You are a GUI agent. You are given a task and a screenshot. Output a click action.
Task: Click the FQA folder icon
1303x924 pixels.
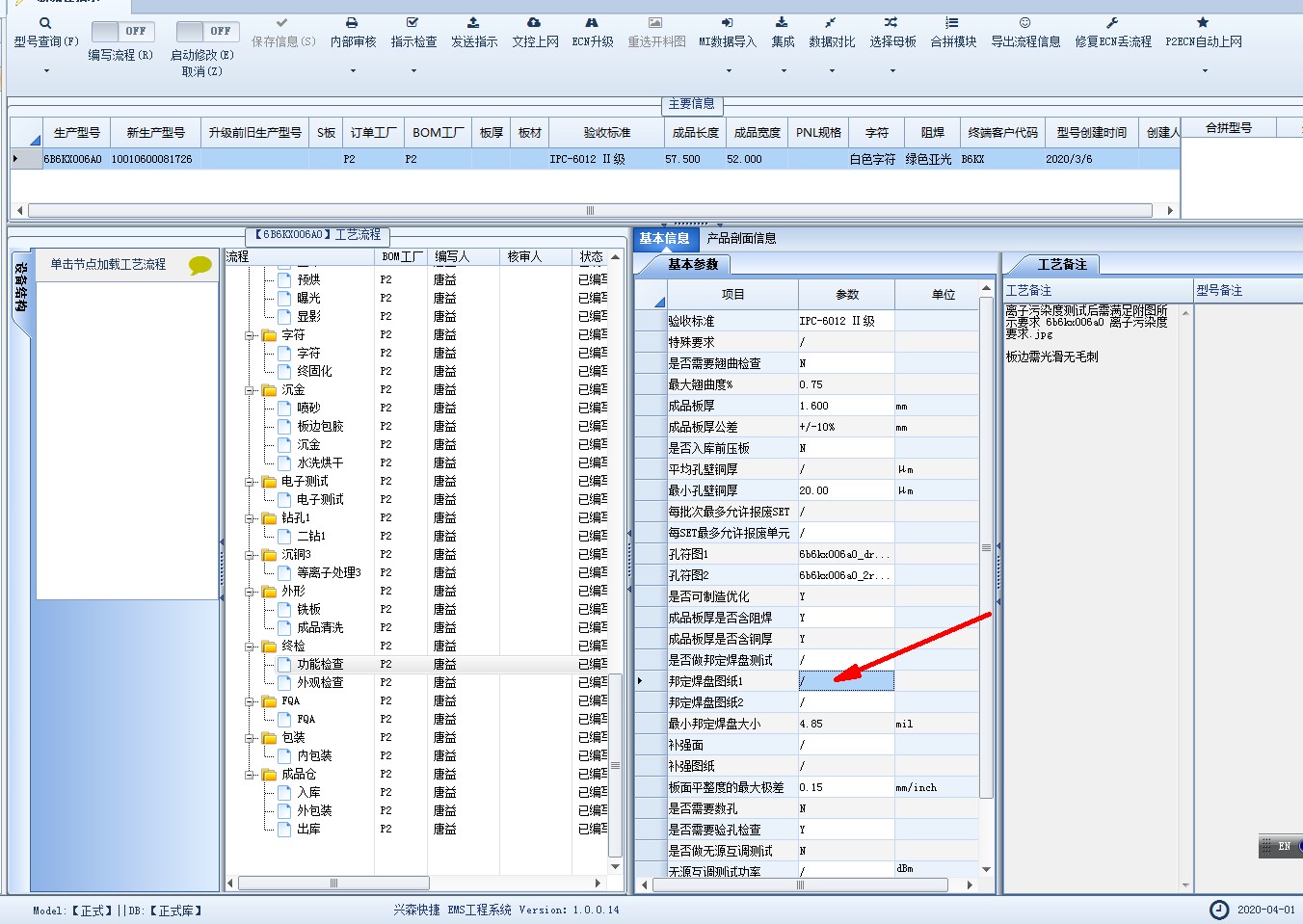270,701
